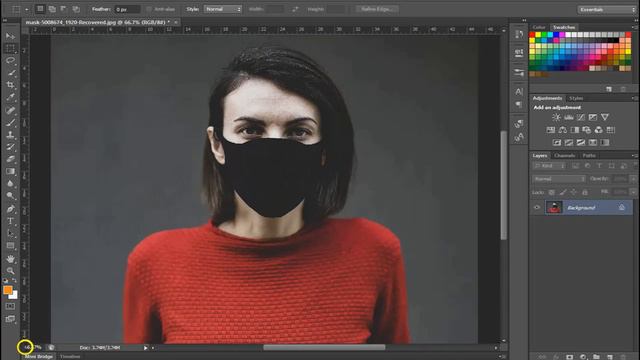This screenshot has height=360, width=640.
Task: Select the Zoom tool in toolbar
Action: [10, 271]
